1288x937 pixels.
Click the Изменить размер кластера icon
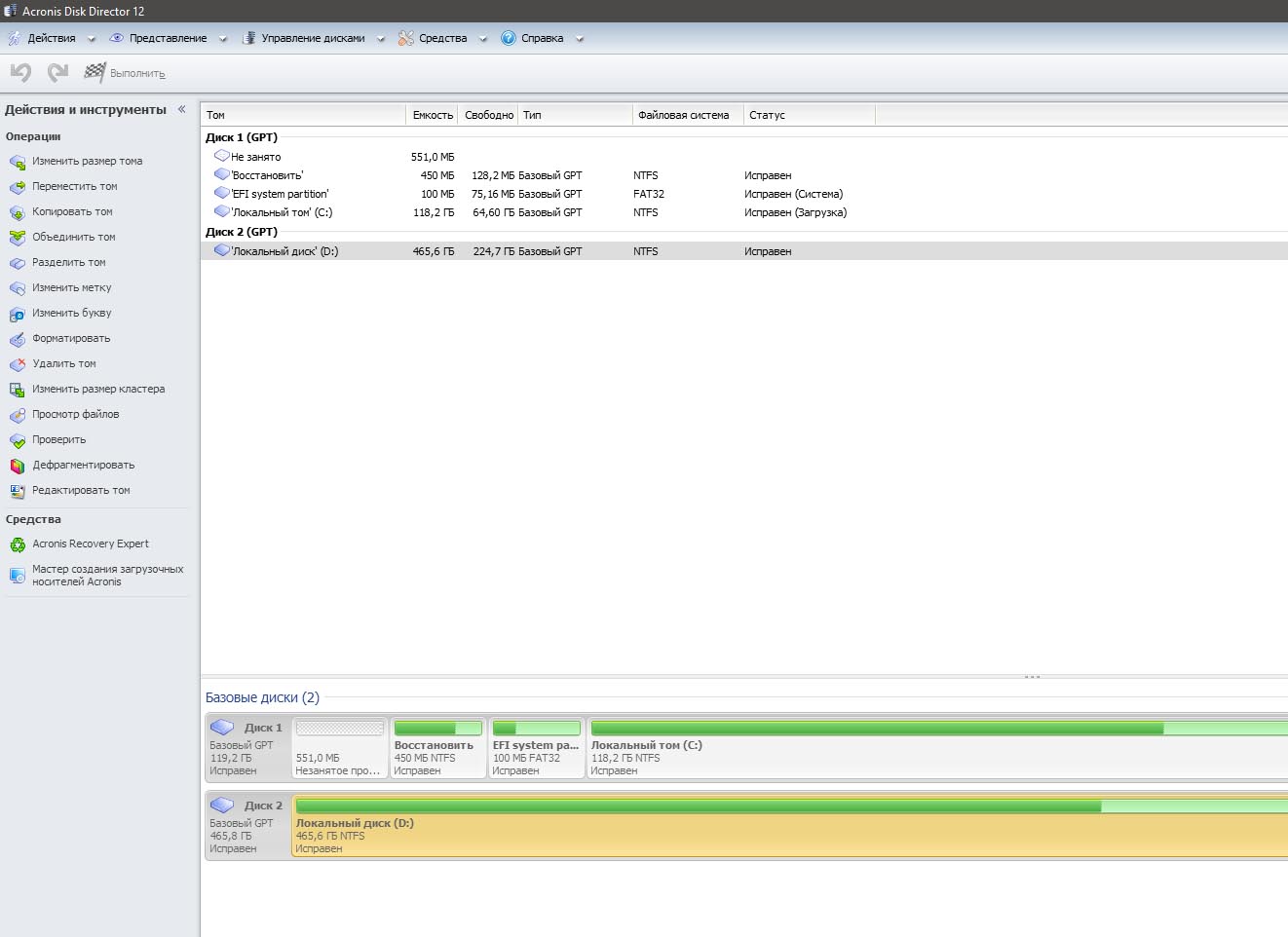(x=17, y=390)
